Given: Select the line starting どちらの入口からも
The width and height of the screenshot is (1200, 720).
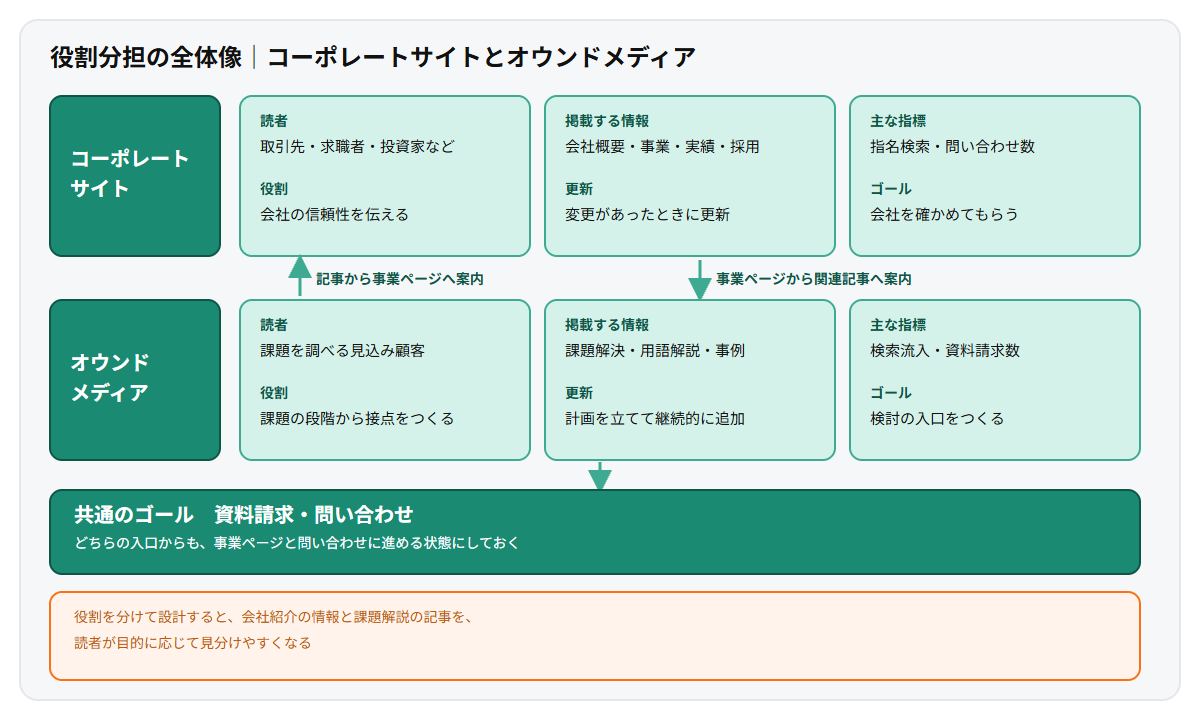Looking at the screenshot, I should click(x=297, y=543).
